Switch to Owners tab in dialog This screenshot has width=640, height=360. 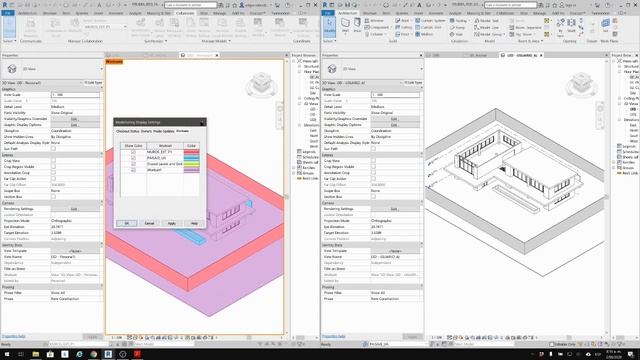pyautogui.click(x=146, y=131)
